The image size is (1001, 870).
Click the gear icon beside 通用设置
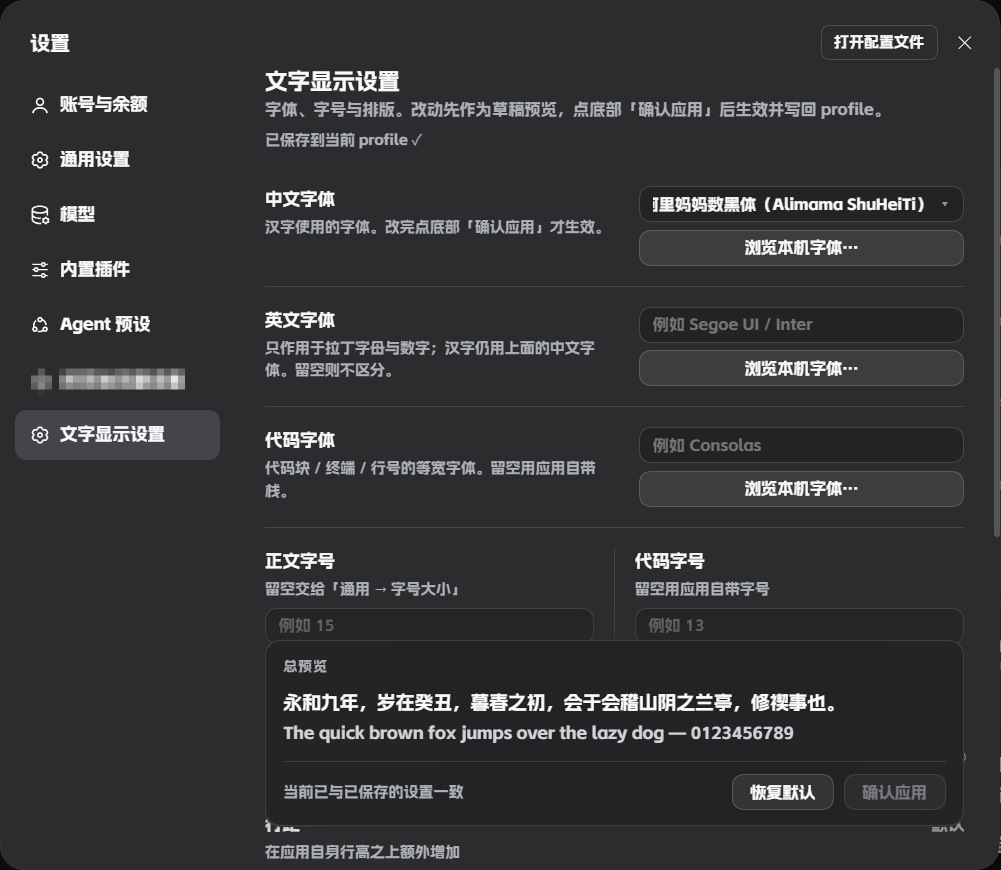(40, 160)
